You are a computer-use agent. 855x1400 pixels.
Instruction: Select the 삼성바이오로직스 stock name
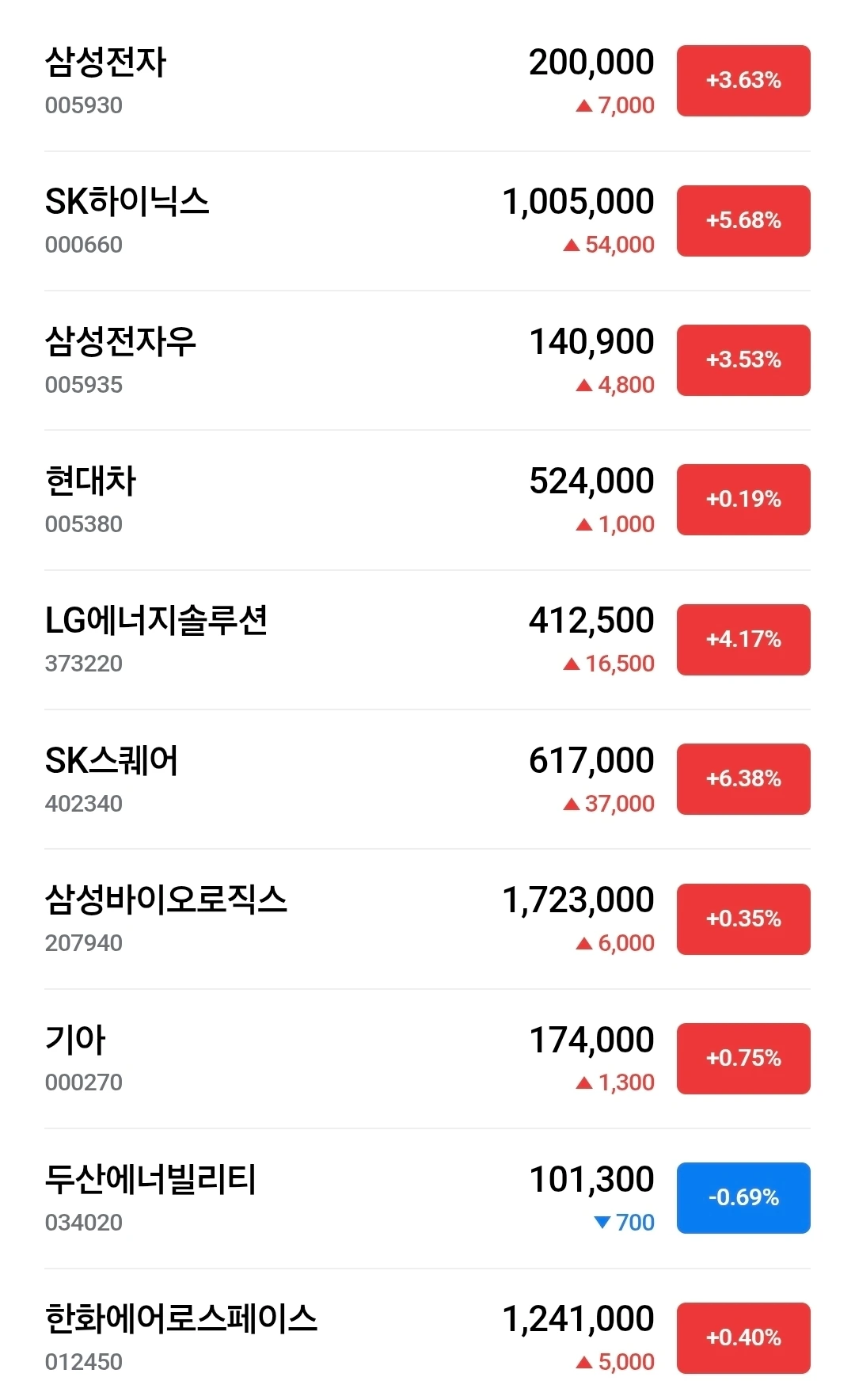tap(165, 900)
